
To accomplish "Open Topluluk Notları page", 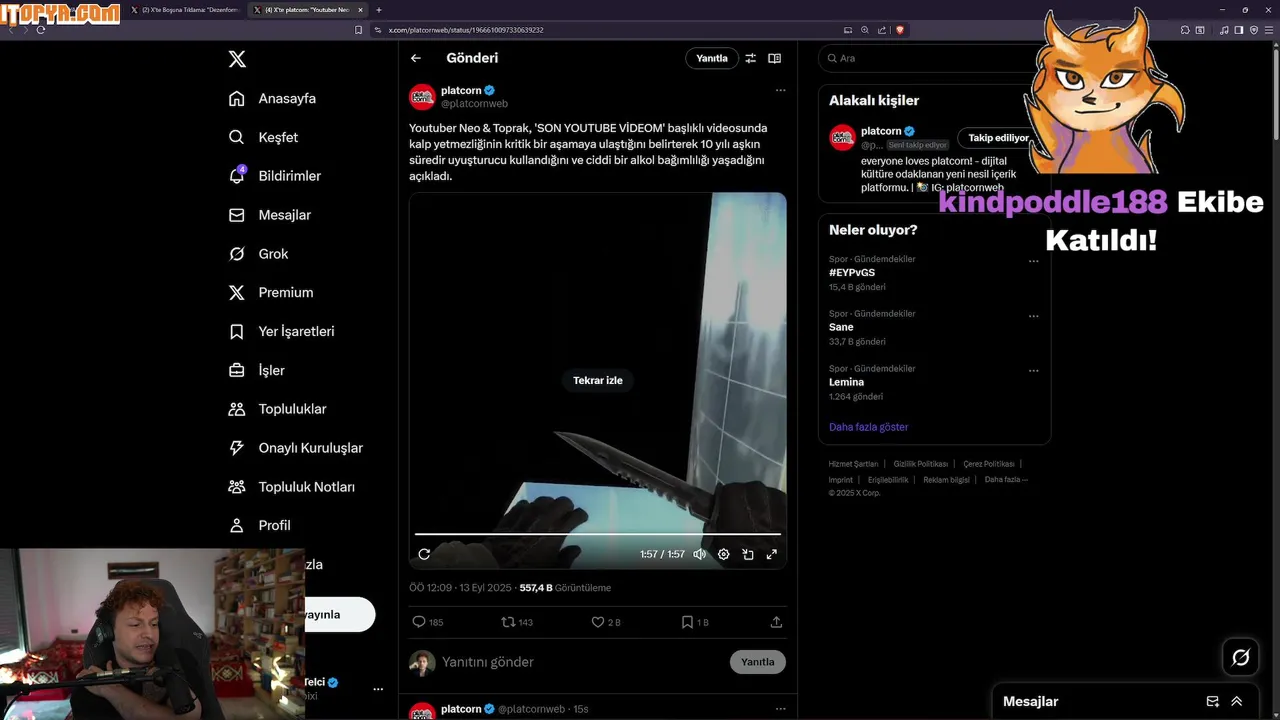I will point(291,487).
